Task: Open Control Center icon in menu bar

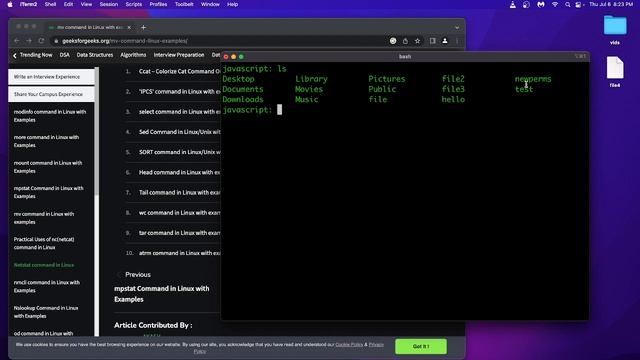Action: point(578,4)
